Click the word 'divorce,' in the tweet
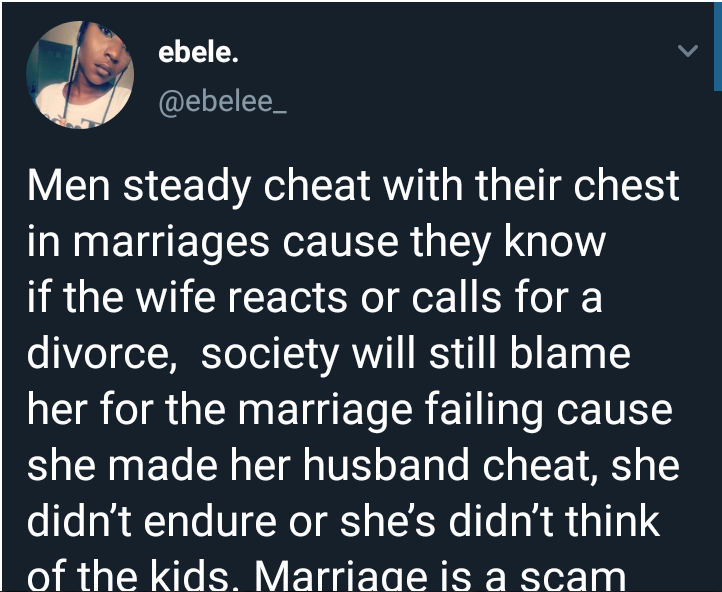Viewport: 722px width, 592px height. 102,354
